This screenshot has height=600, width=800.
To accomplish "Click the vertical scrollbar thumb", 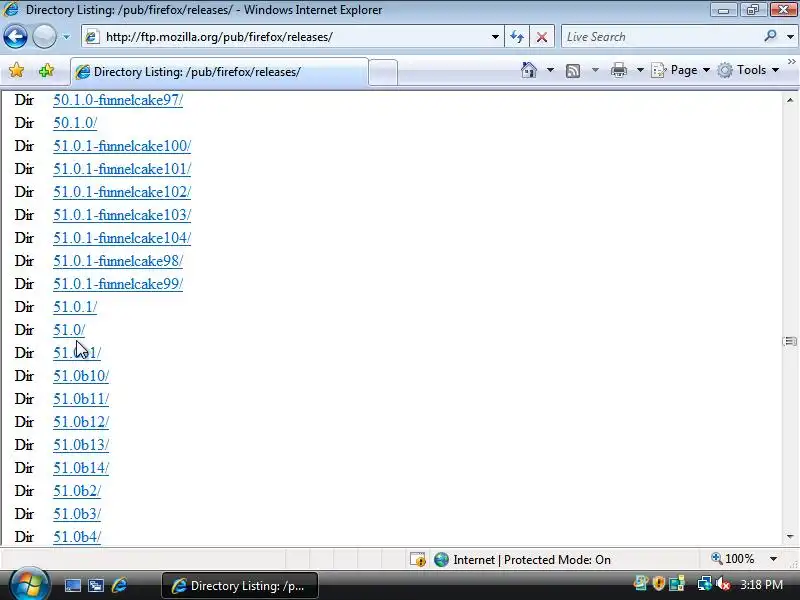I will click(x=790, y=341).
